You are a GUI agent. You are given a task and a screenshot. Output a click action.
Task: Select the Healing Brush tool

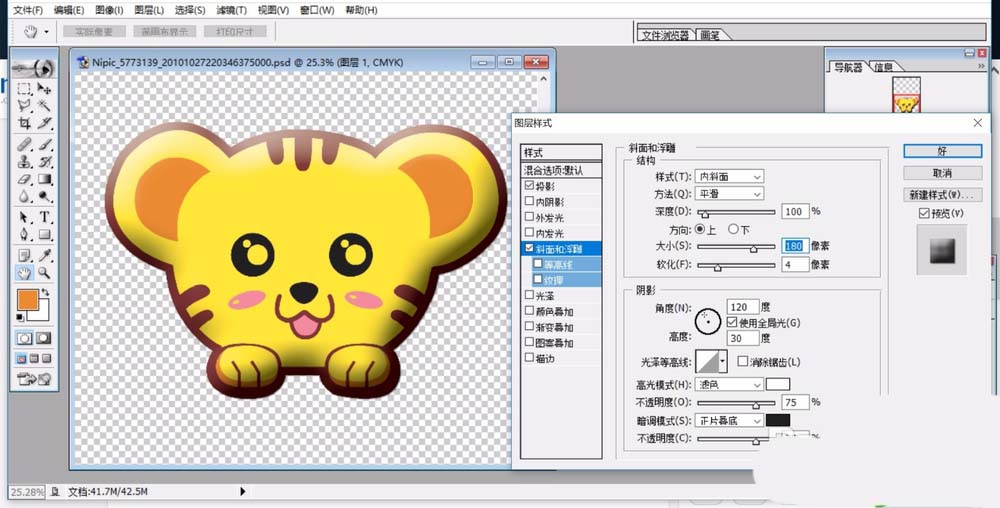coord(24,145)
